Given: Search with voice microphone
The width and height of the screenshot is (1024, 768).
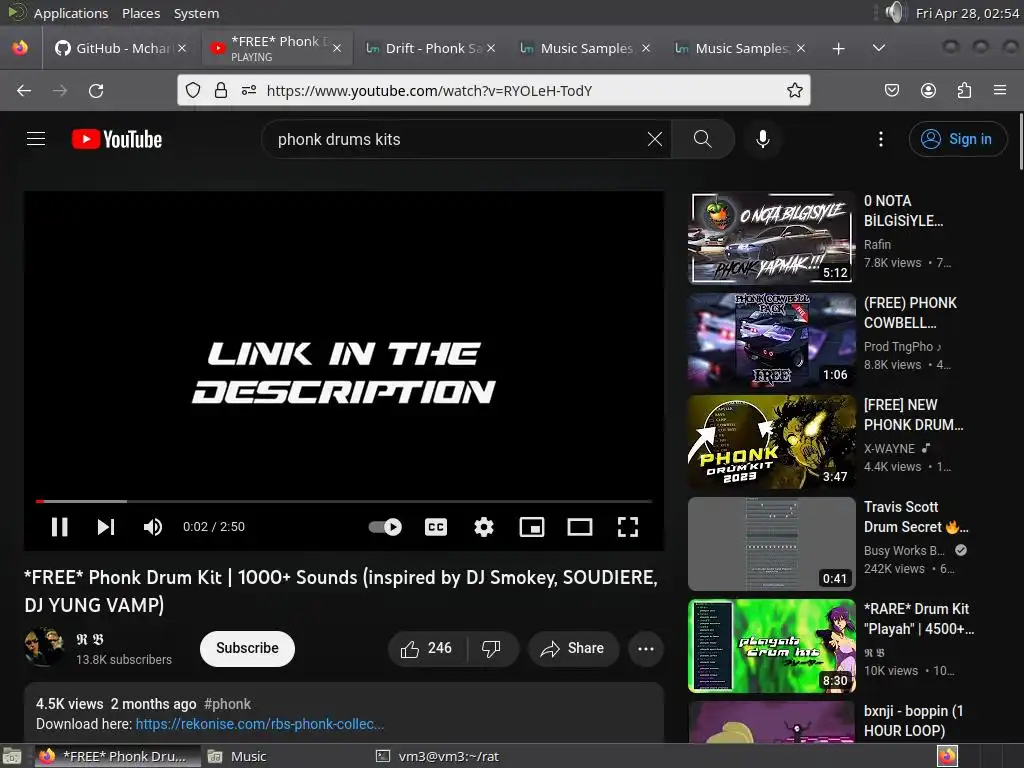Looking at the screenshot, I should pyautogui.click(x=762, y=139).
